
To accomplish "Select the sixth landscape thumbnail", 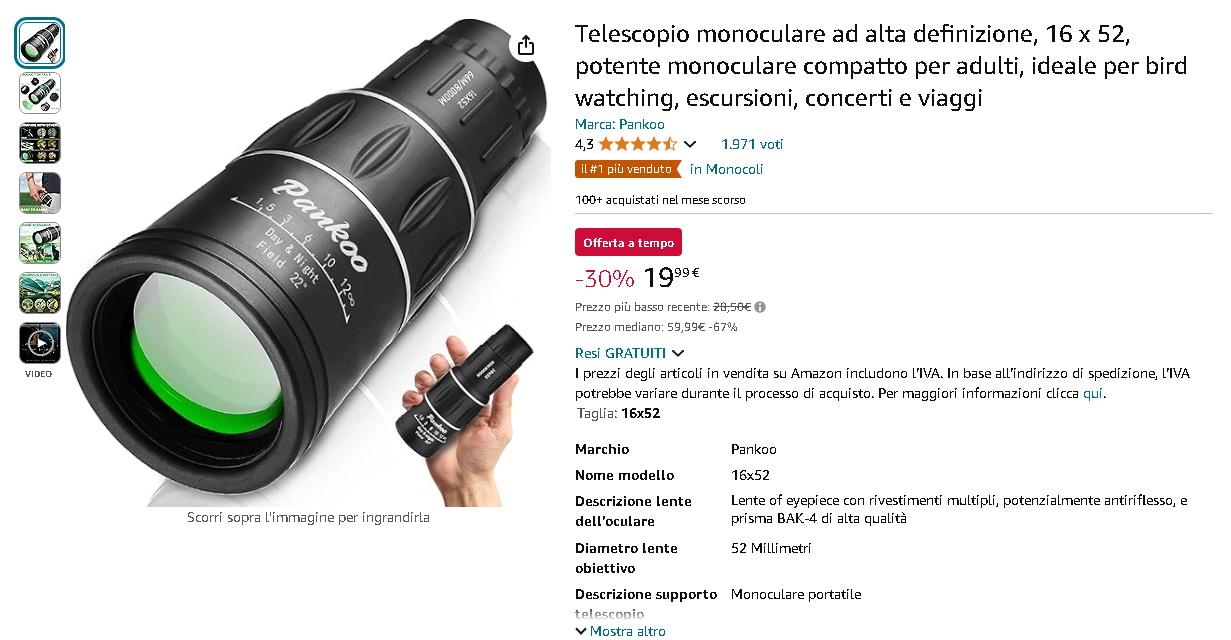I will click(x=40, y=293).
